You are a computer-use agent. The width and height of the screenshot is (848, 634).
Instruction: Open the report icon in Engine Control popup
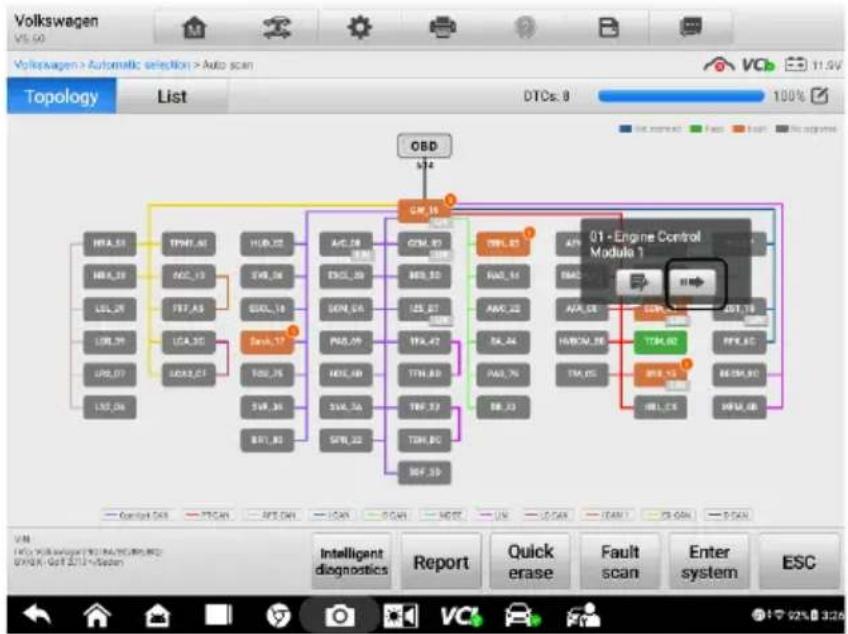pyautogui.click(x=639, y=282)
